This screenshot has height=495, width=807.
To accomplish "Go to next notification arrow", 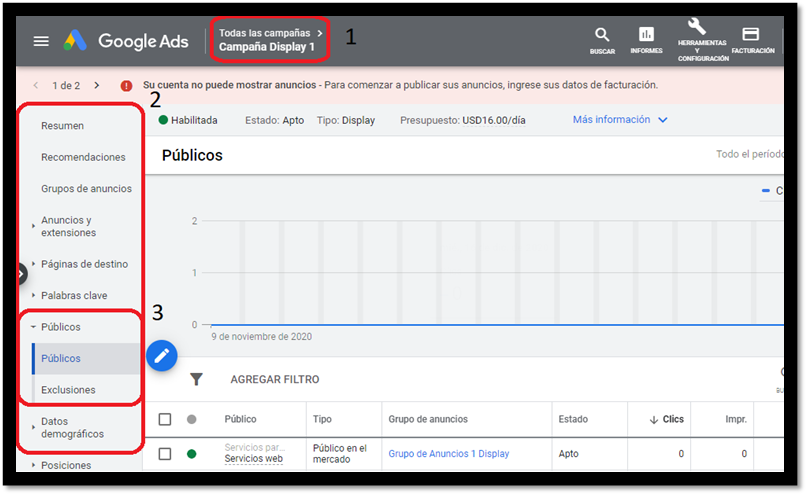I will (x=97, y=85).
